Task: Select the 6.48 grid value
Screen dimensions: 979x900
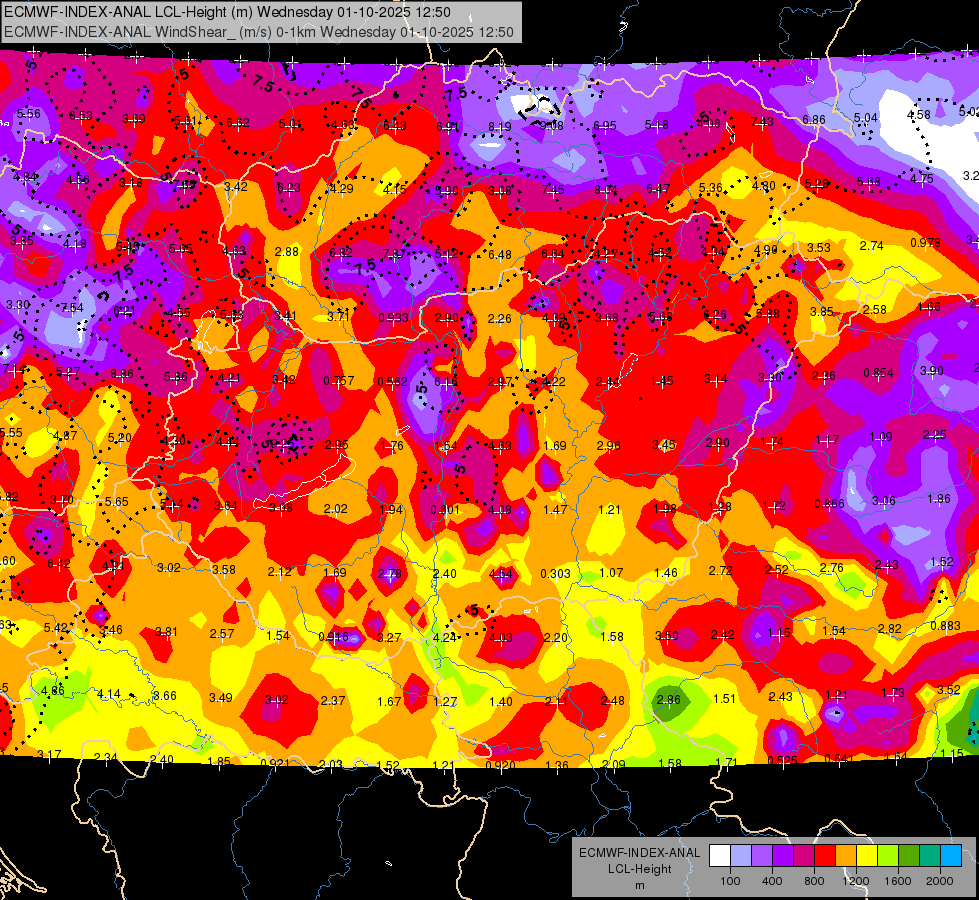Action: [500, 255]
